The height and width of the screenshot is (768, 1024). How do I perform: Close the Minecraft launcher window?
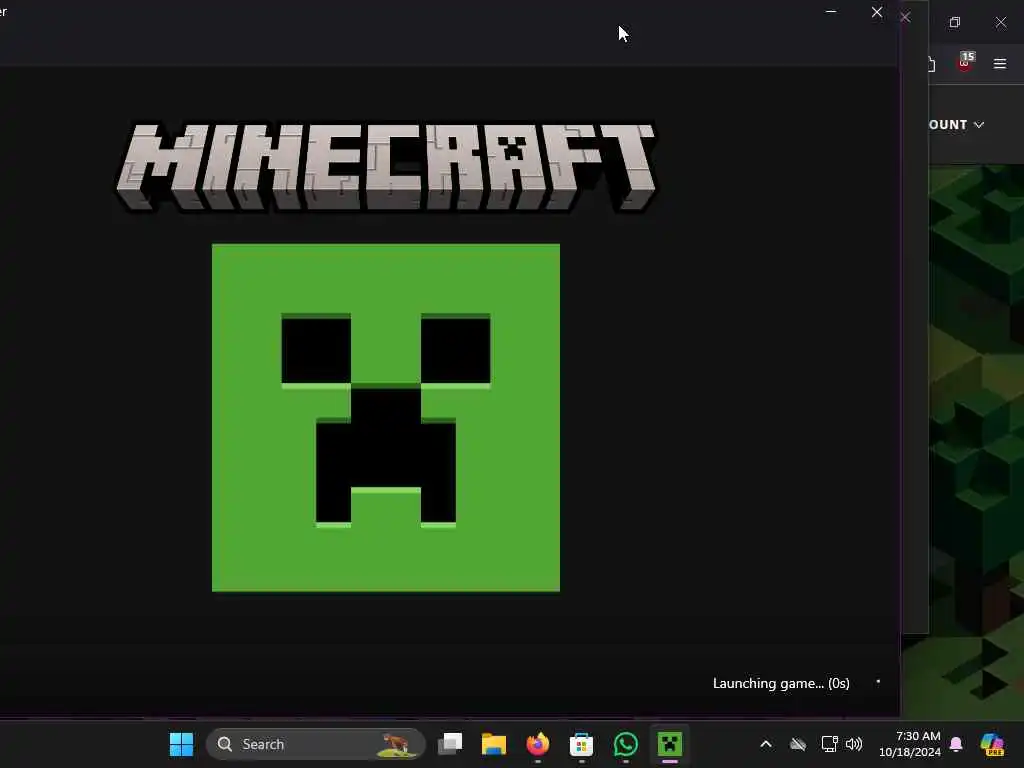pos(877,12)
